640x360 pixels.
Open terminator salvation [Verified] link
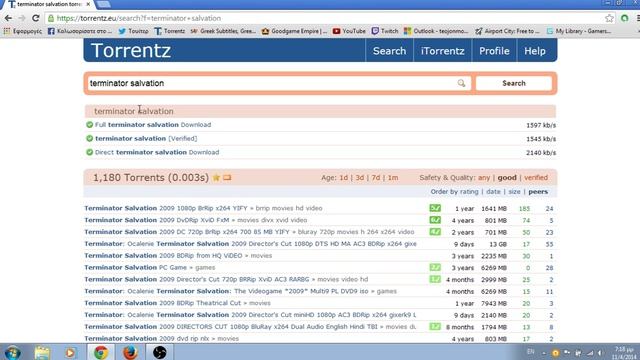coord(146,139)
